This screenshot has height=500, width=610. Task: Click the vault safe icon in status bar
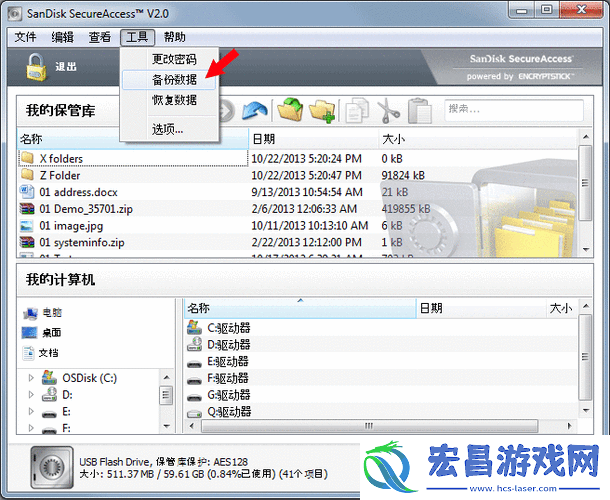coord(52,467)
